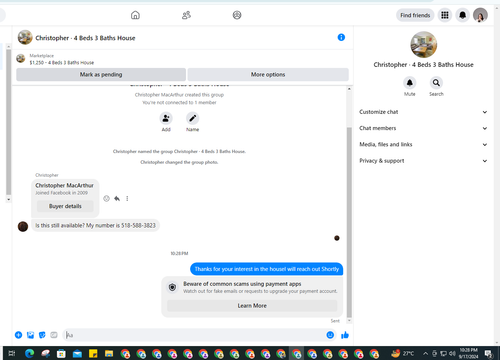The height and width of the screenshot is (360, 500).
Task: Open the Groups icon in top navigation
Action: 237,15
